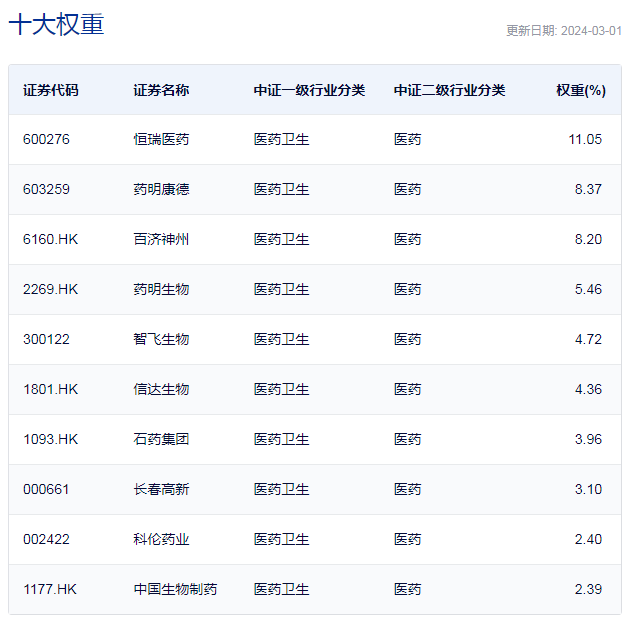Click 医药卫生 in the 恒瑞医药 row
The height and width of the screenshot is (620, 630).
(x=281, y=139)
